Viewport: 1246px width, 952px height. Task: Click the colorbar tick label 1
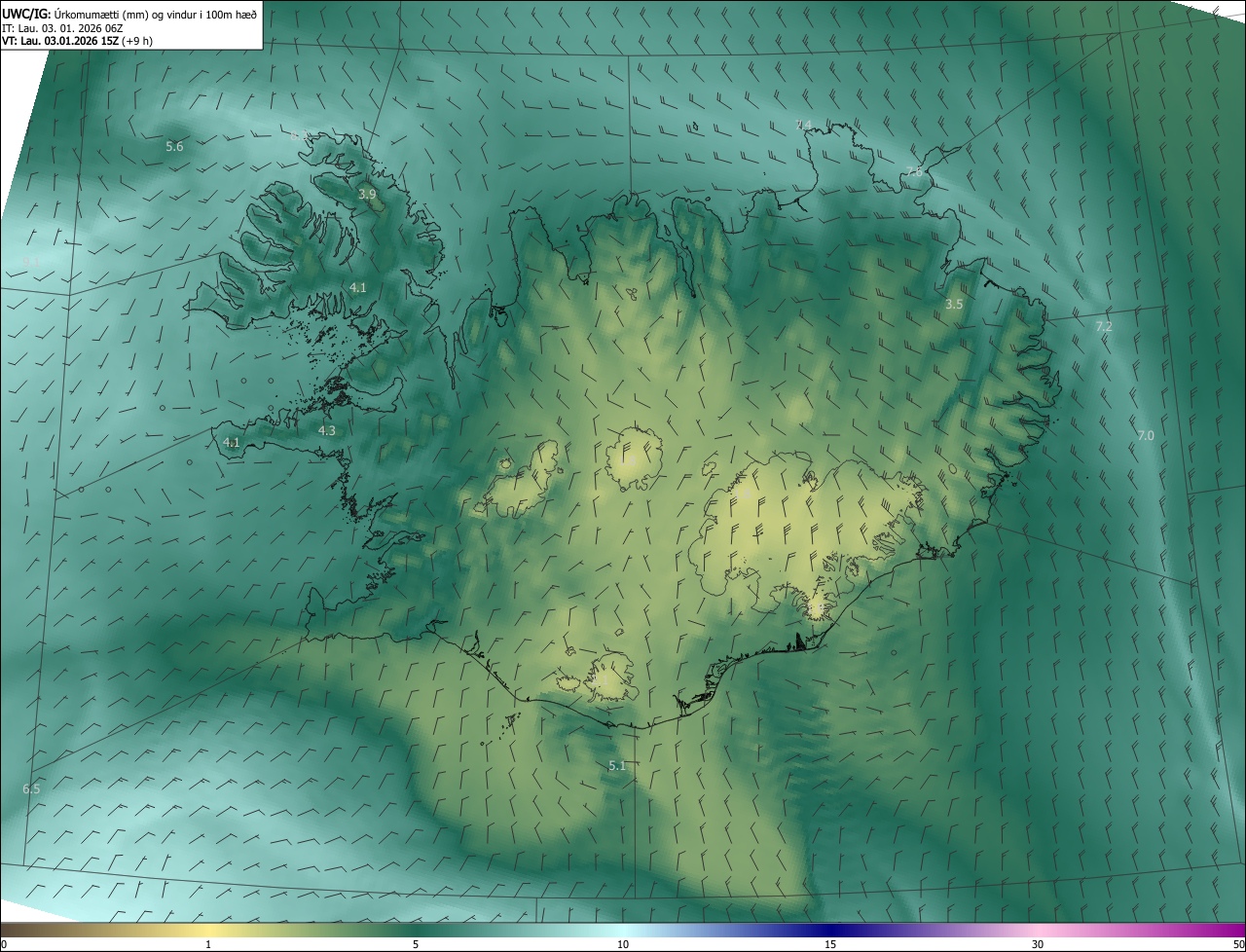(x=208, y=945)
